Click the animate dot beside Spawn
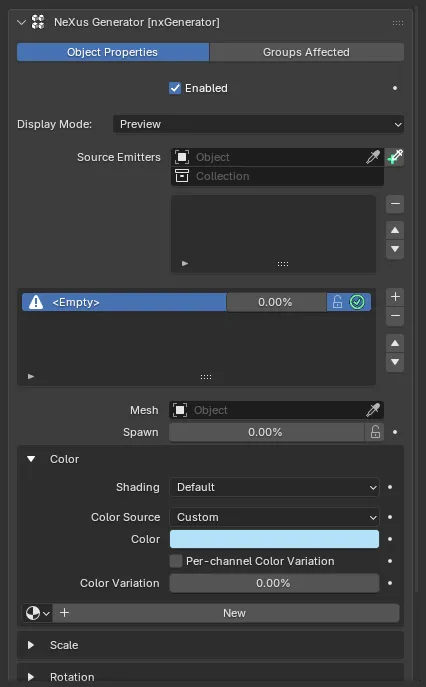Screen dimensions: 426x687 395,432
